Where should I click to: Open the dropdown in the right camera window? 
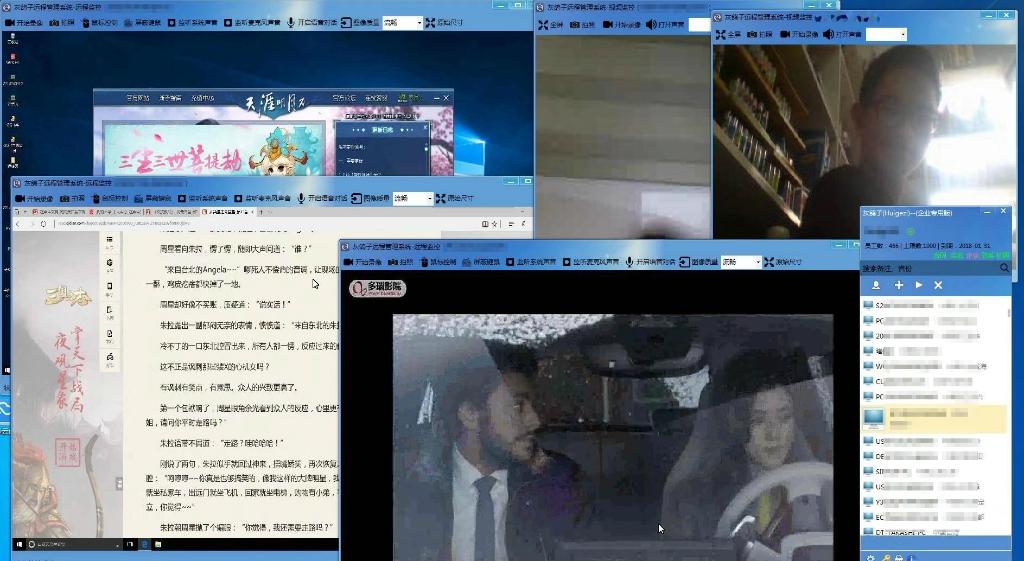point(886,35)
